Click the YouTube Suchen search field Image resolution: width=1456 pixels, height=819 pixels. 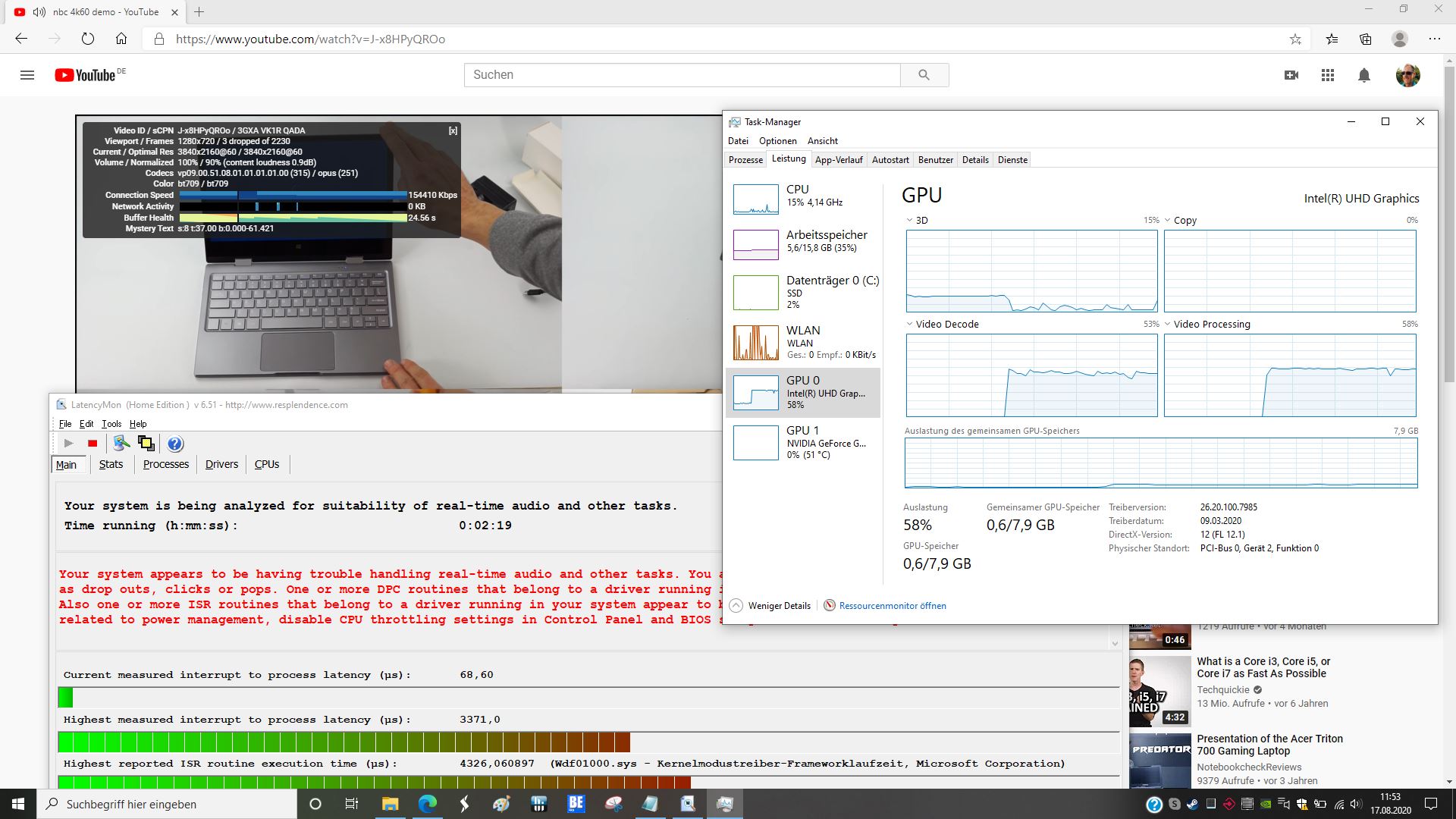point(682,75)
